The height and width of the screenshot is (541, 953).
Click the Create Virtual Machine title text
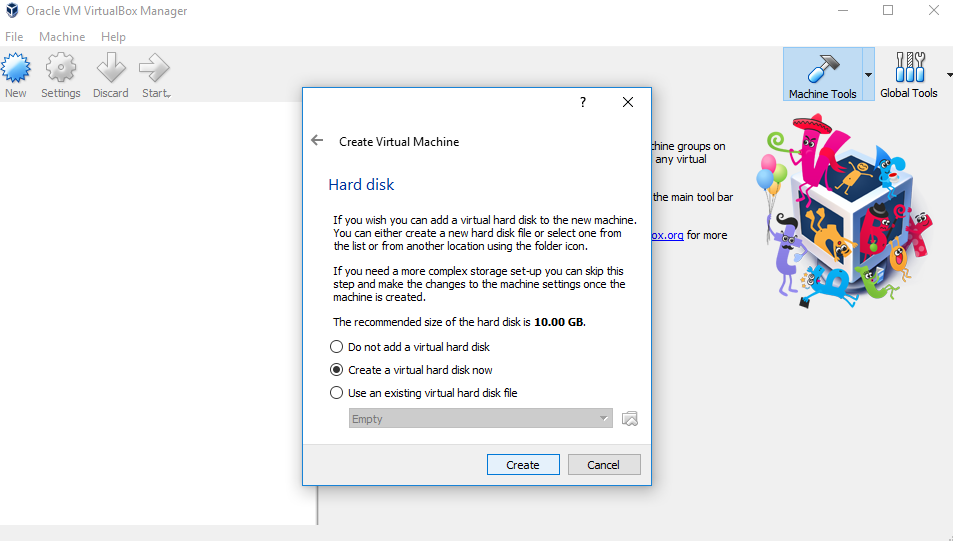pyautogui.click(x=399, y=142)
